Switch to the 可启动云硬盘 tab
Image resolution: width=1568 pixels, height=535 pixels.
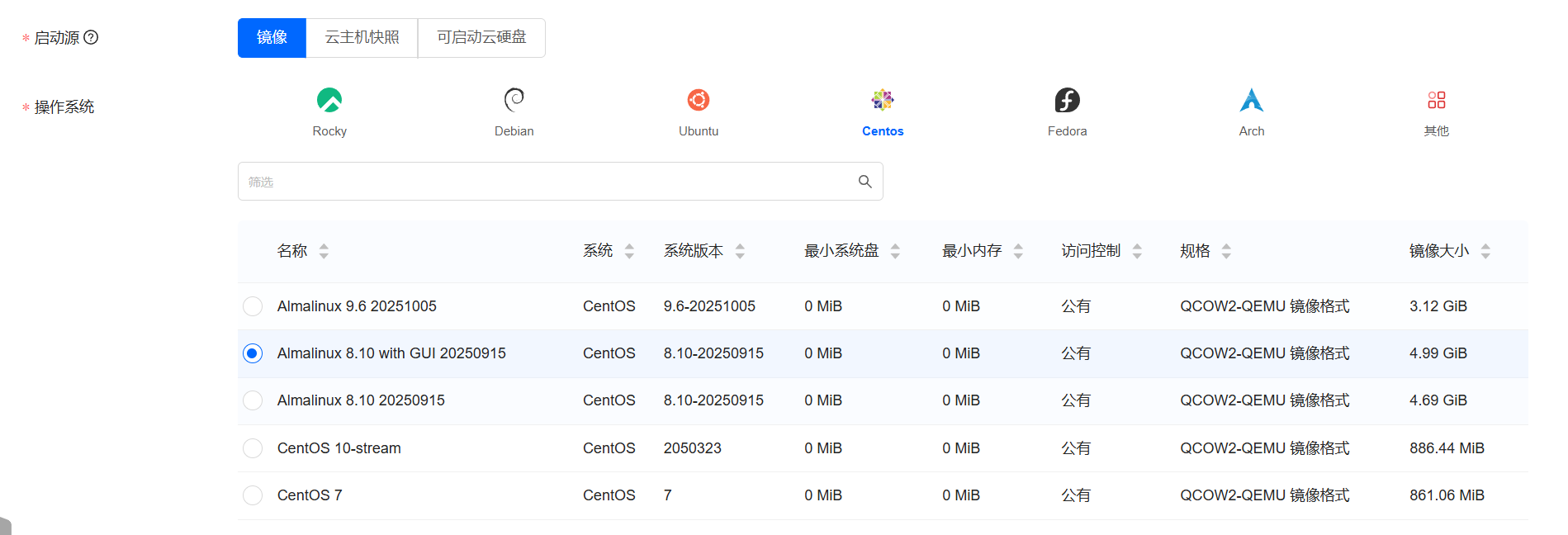(481, 38)
